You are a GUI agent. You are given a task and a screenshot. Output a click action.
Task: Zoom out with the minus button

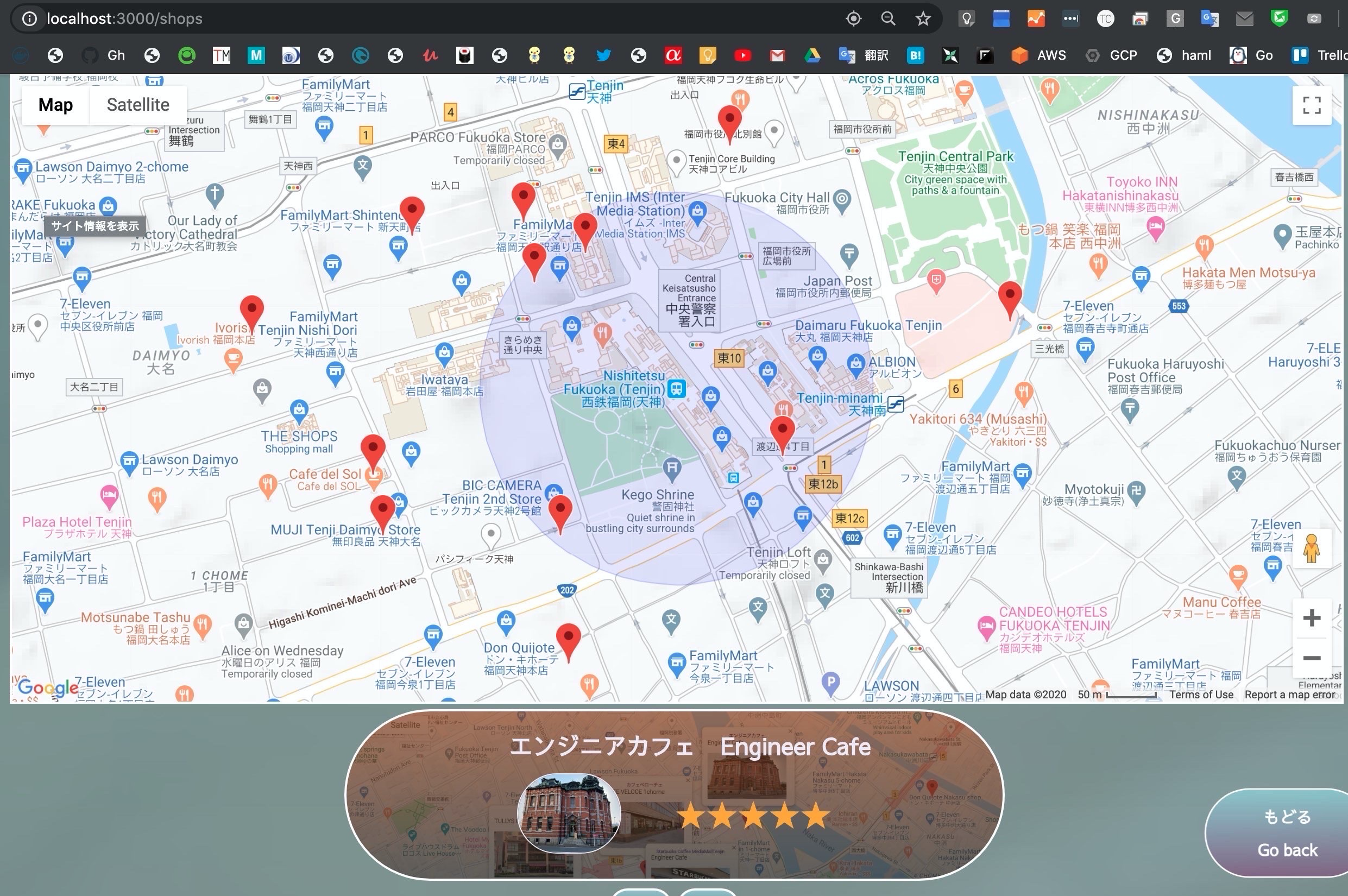[x=1312, y=658]
